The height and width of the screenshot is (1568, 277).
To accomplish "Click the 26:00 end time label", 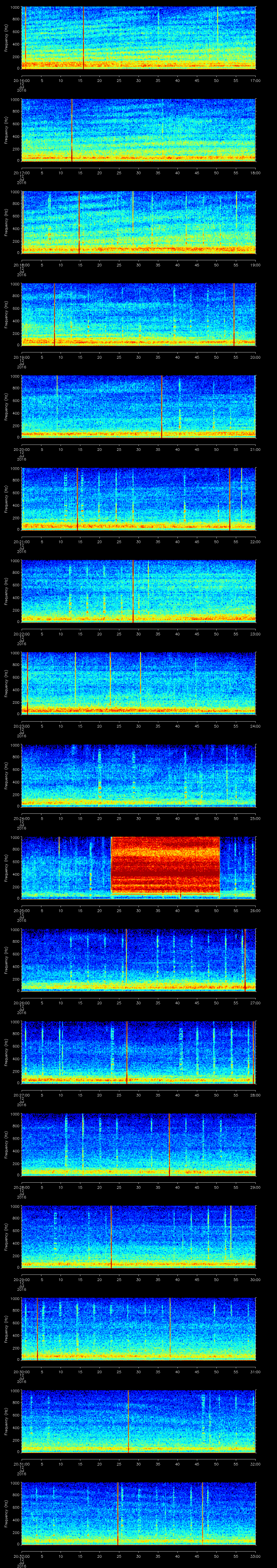I will click(x=255, y=910).
